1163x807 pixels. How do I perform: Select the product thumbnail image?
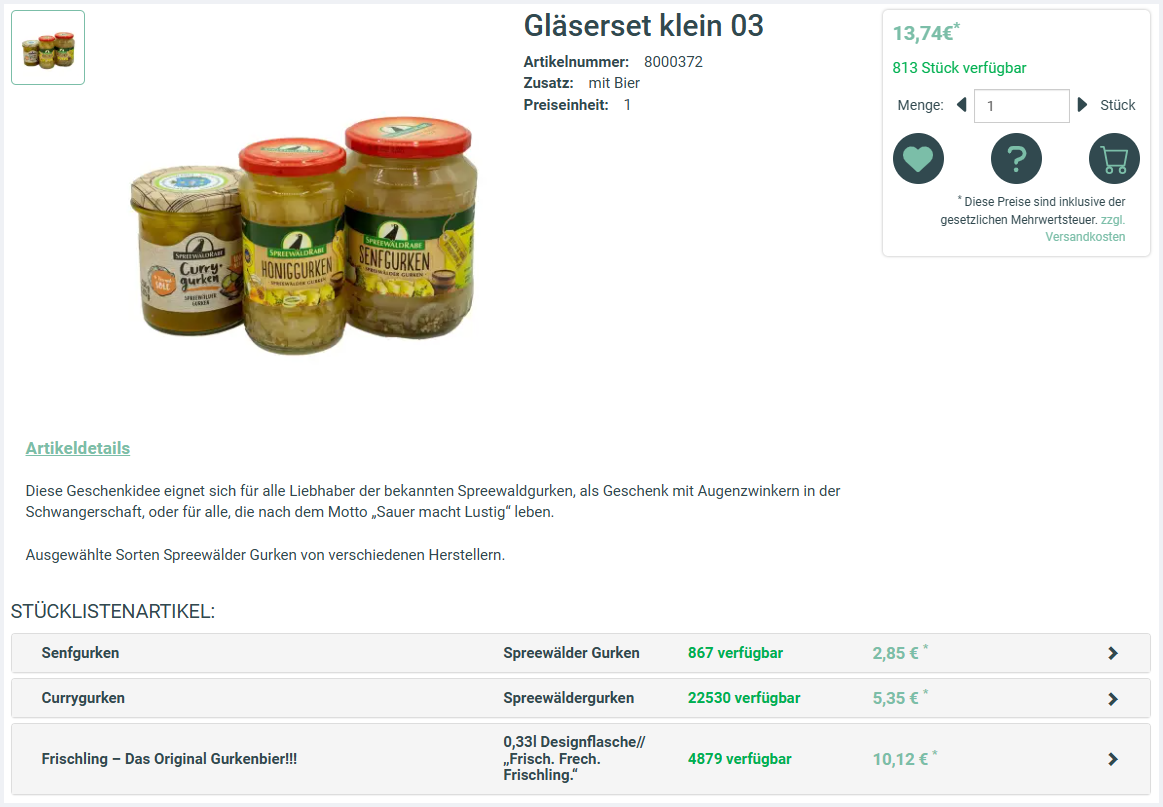[48, 47]
